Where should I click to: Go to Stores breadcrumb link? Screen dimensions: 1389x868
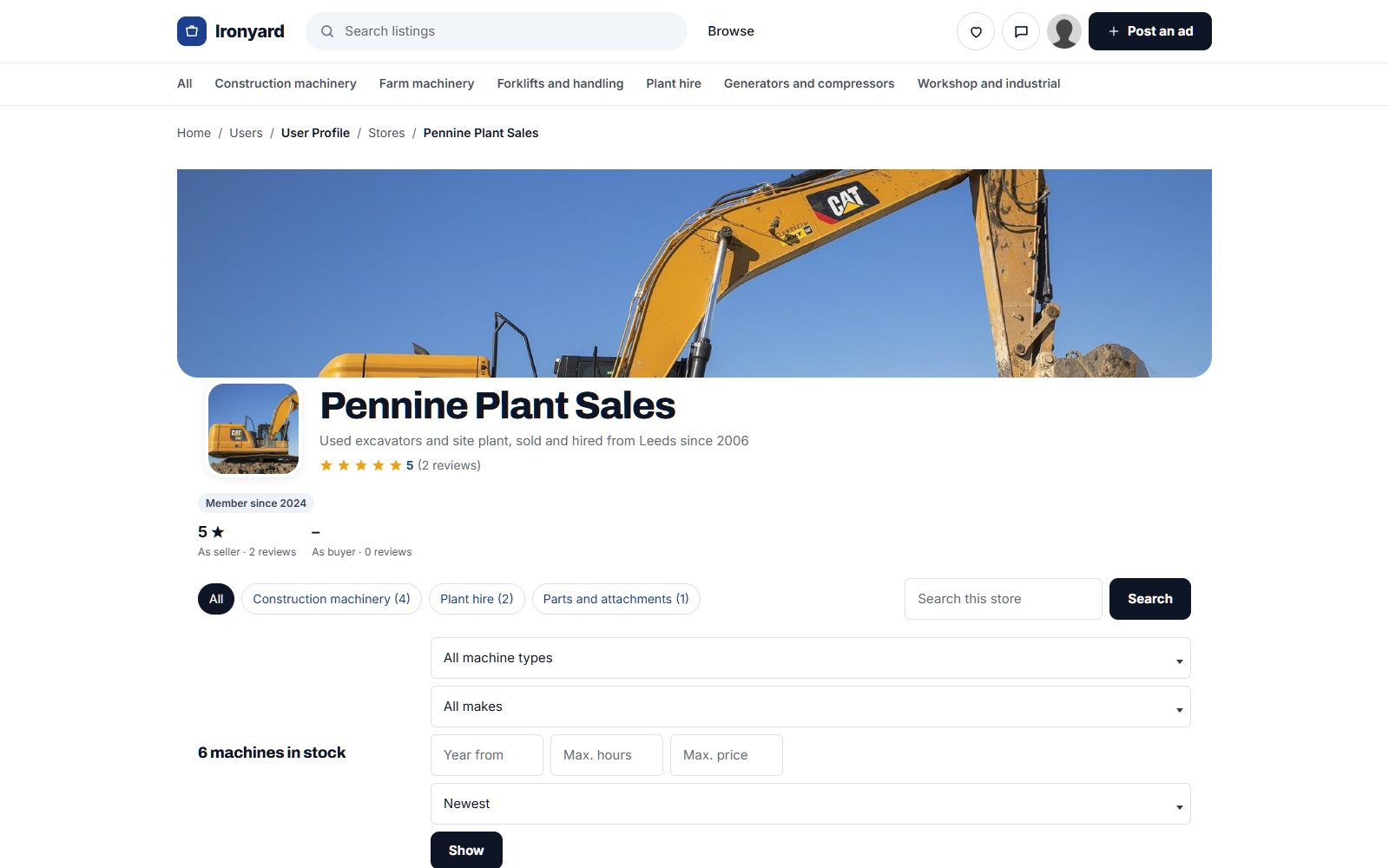coord(386,133)
